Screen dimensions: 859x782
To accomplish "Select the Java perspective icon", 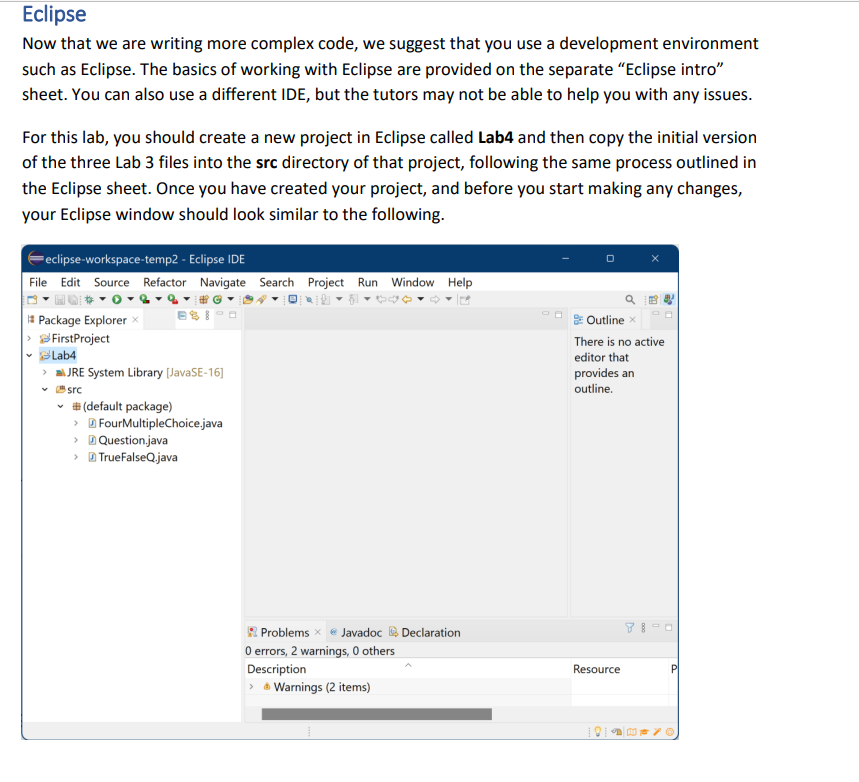I will [669, 299].
